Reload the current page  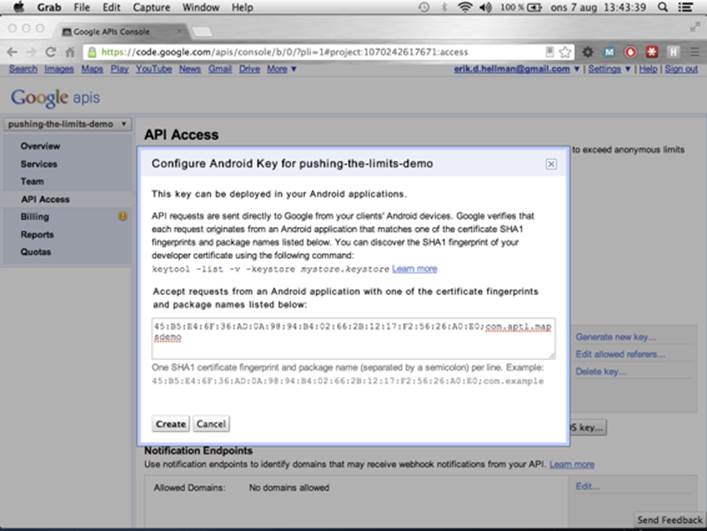pyautogui.click(x=50, y=52)
